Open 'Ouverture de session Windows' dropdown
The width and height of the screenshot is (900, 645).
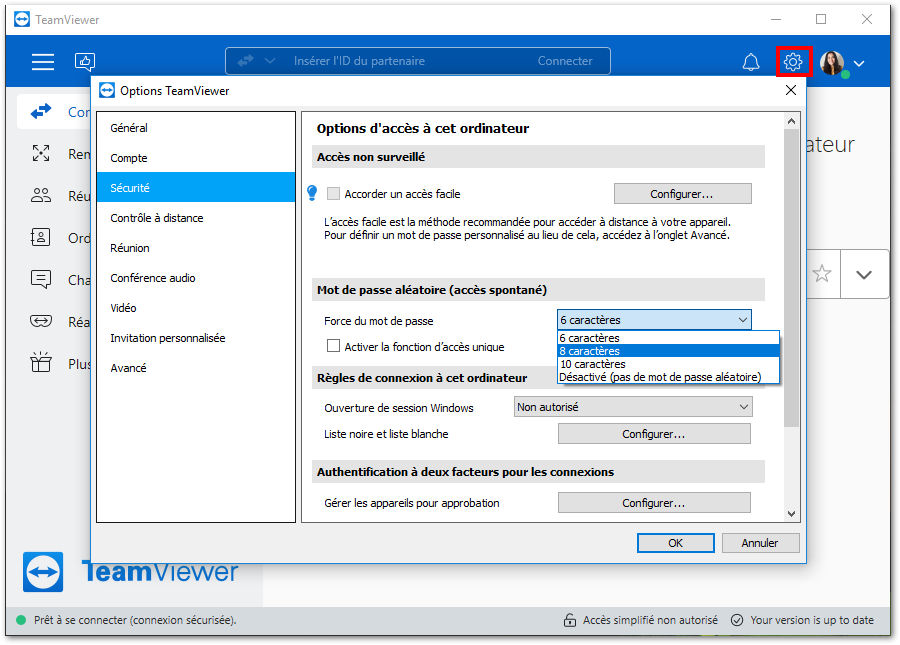(632, 407)
